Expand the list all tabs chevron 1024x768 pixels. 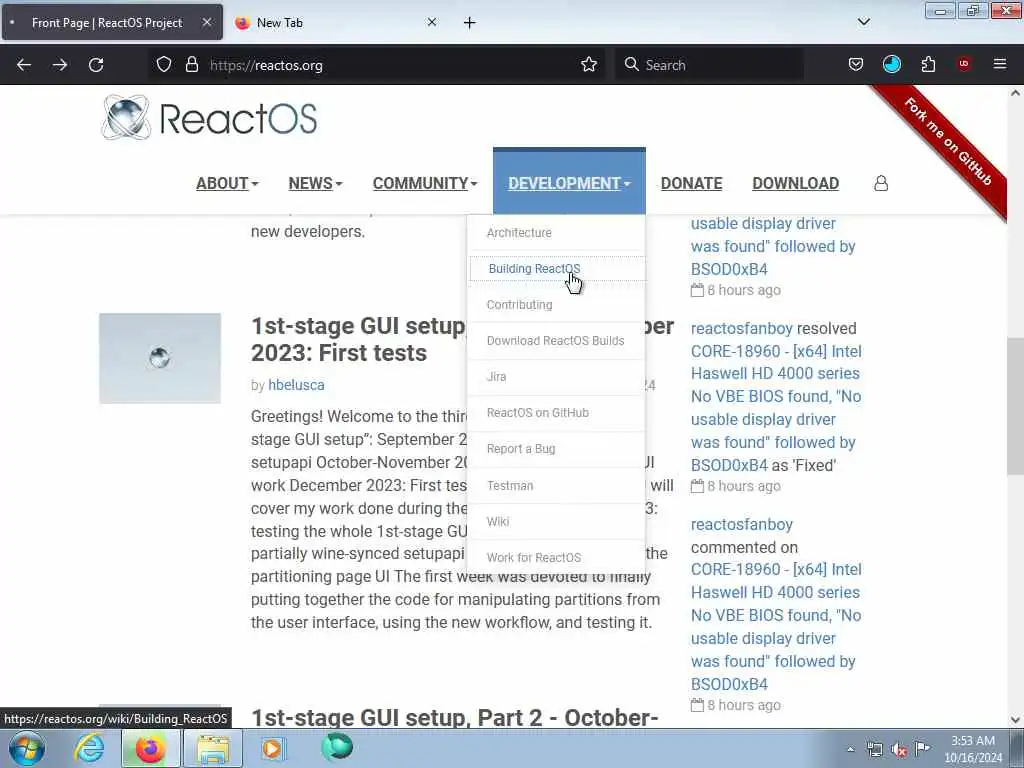[863, 22]
